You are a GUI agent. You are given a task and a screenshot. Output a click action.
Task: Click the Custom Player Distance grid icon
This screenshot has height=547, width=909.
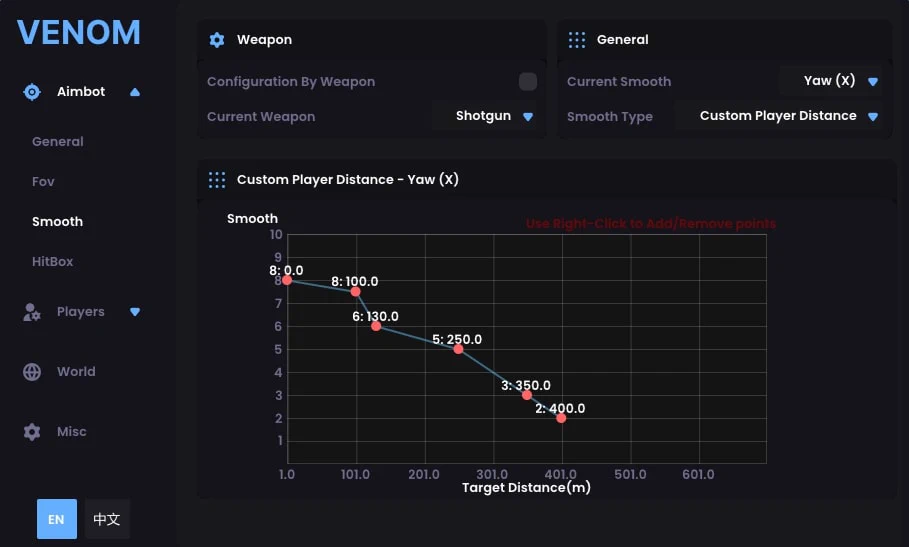point(217,180)
